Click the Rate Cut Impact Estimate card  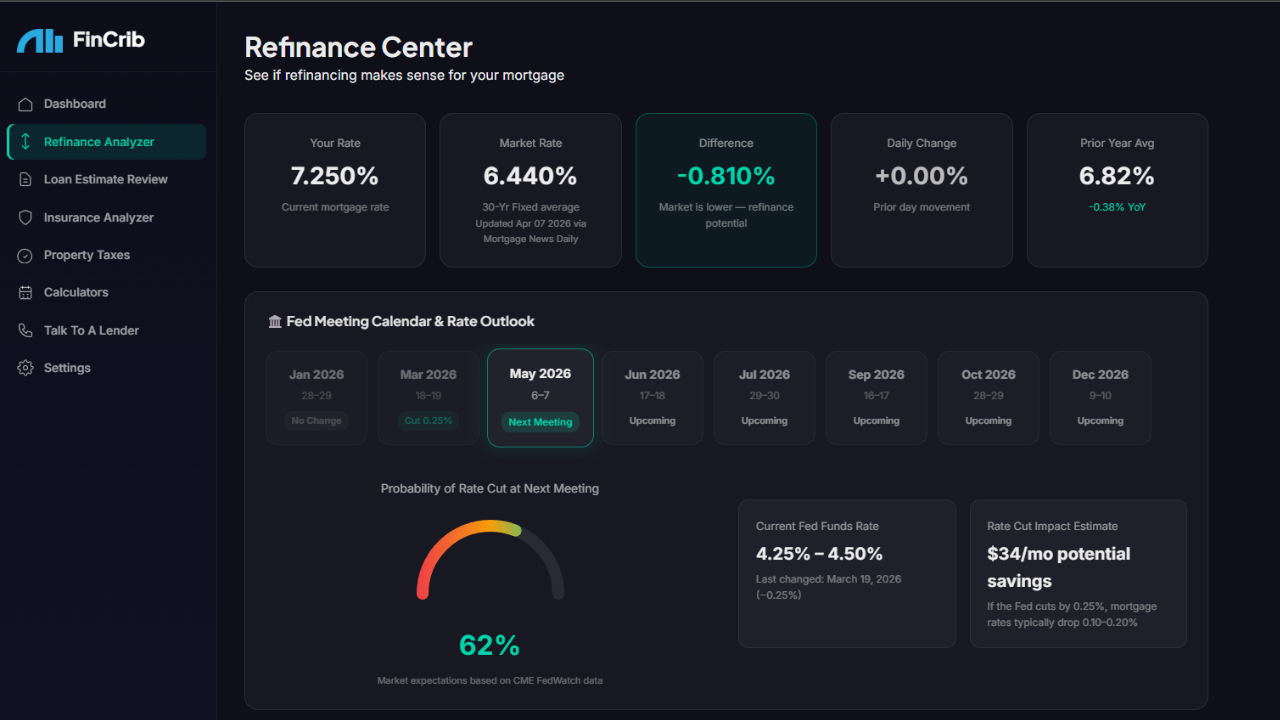pyautogui.click(x=1078, y=574)
